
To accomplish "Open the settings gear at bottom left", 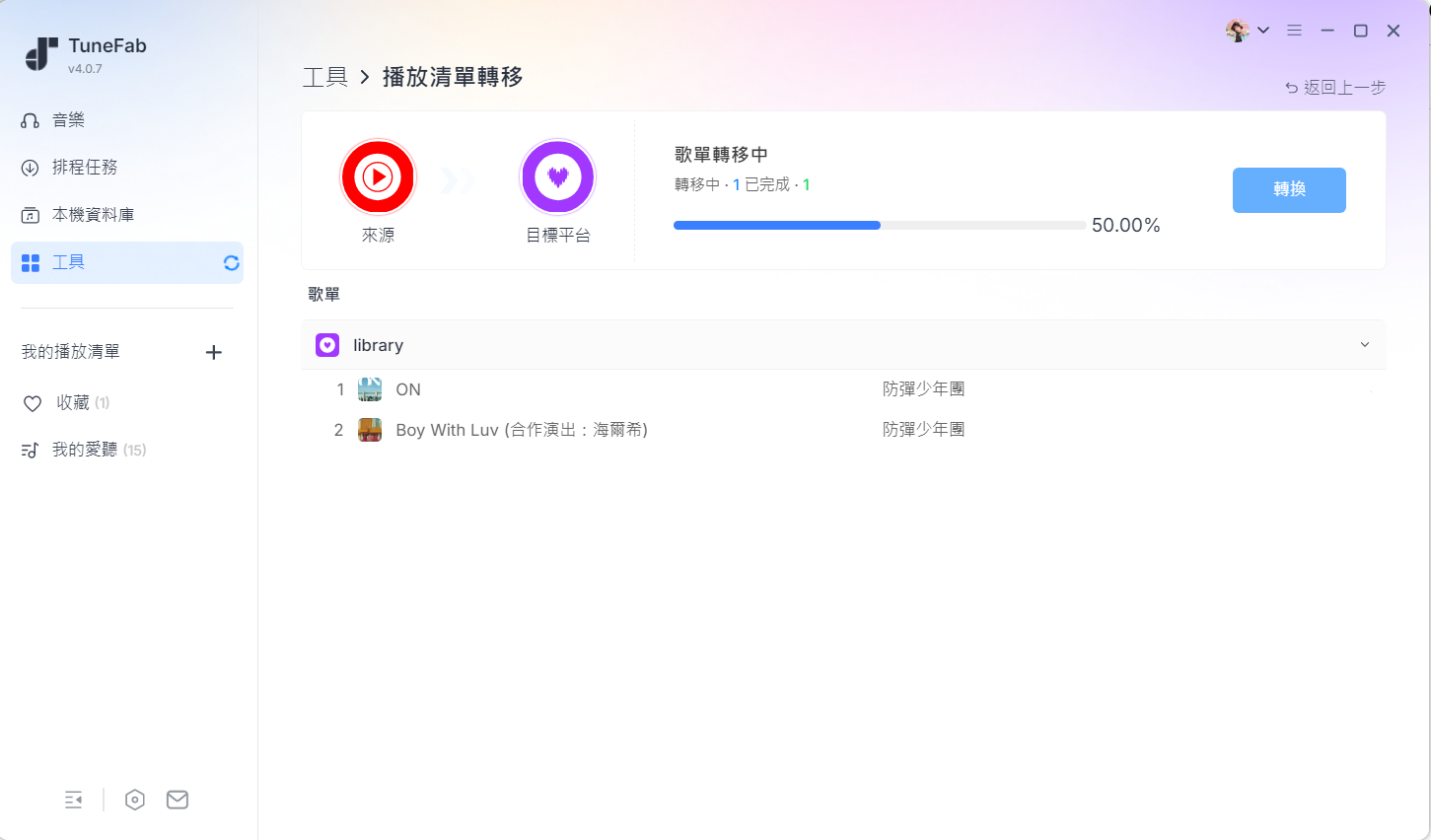I will (135, 800).
